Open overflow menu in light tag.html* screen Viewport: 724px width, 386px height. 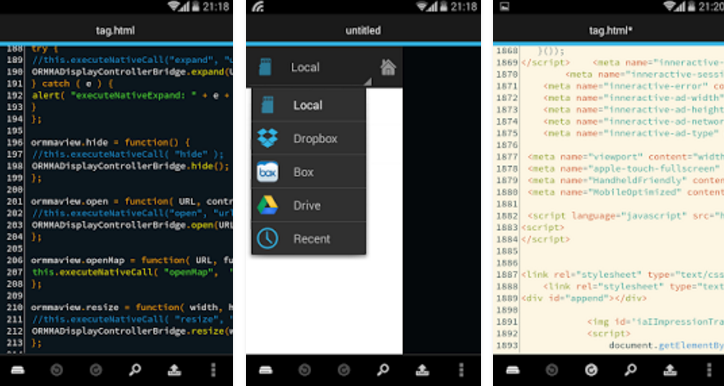[x=708, y=370]
